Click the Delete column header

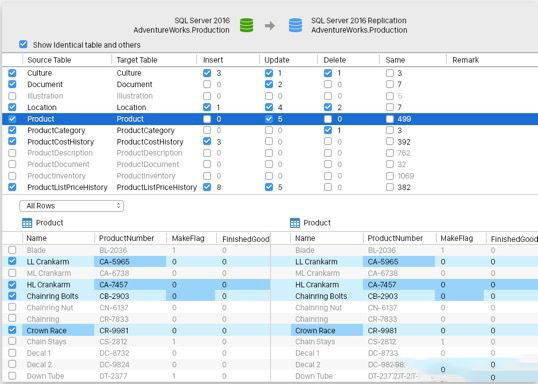(335, 60)
